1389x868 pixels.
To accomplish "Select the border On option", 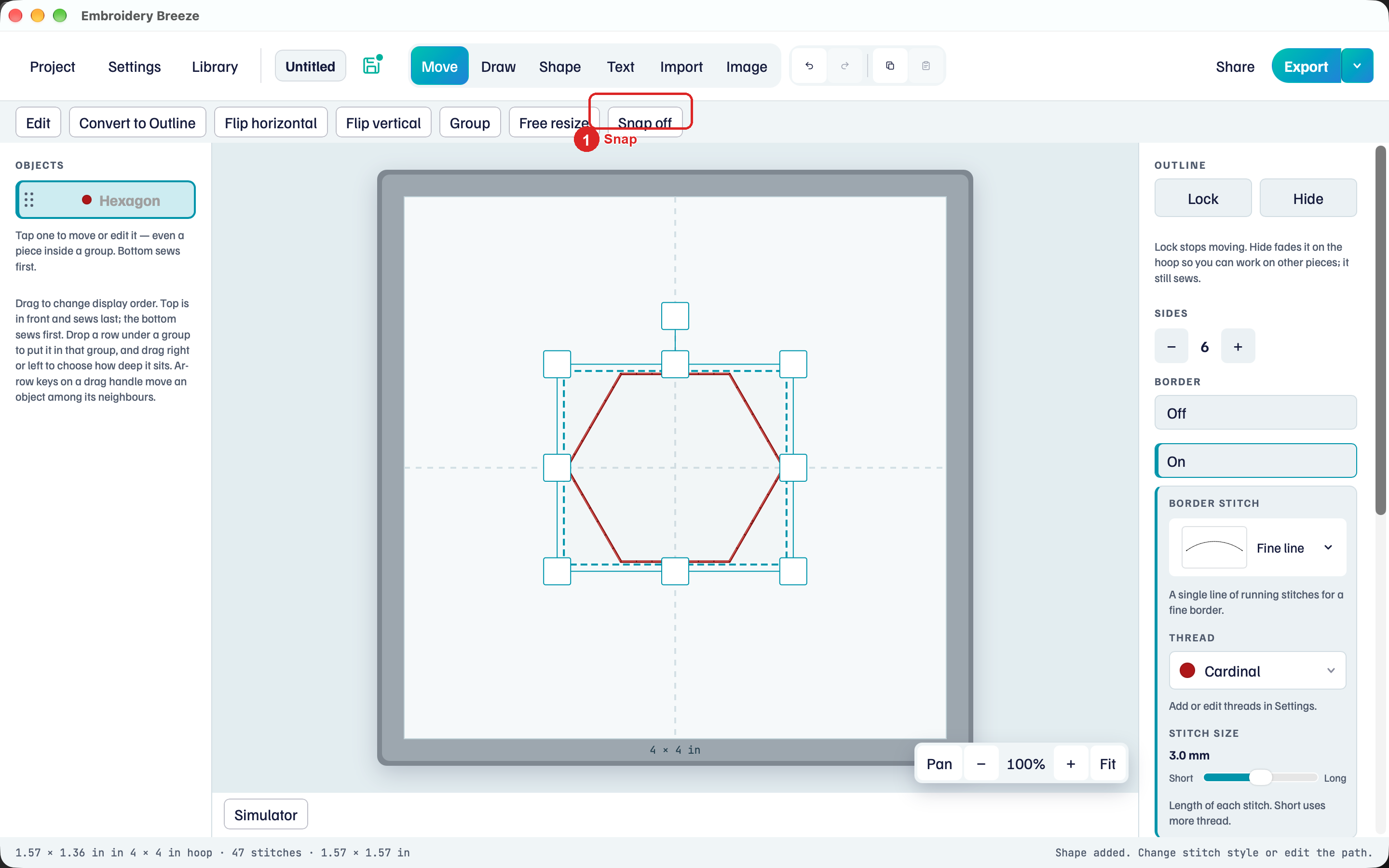I will (x=1255, y=461).
